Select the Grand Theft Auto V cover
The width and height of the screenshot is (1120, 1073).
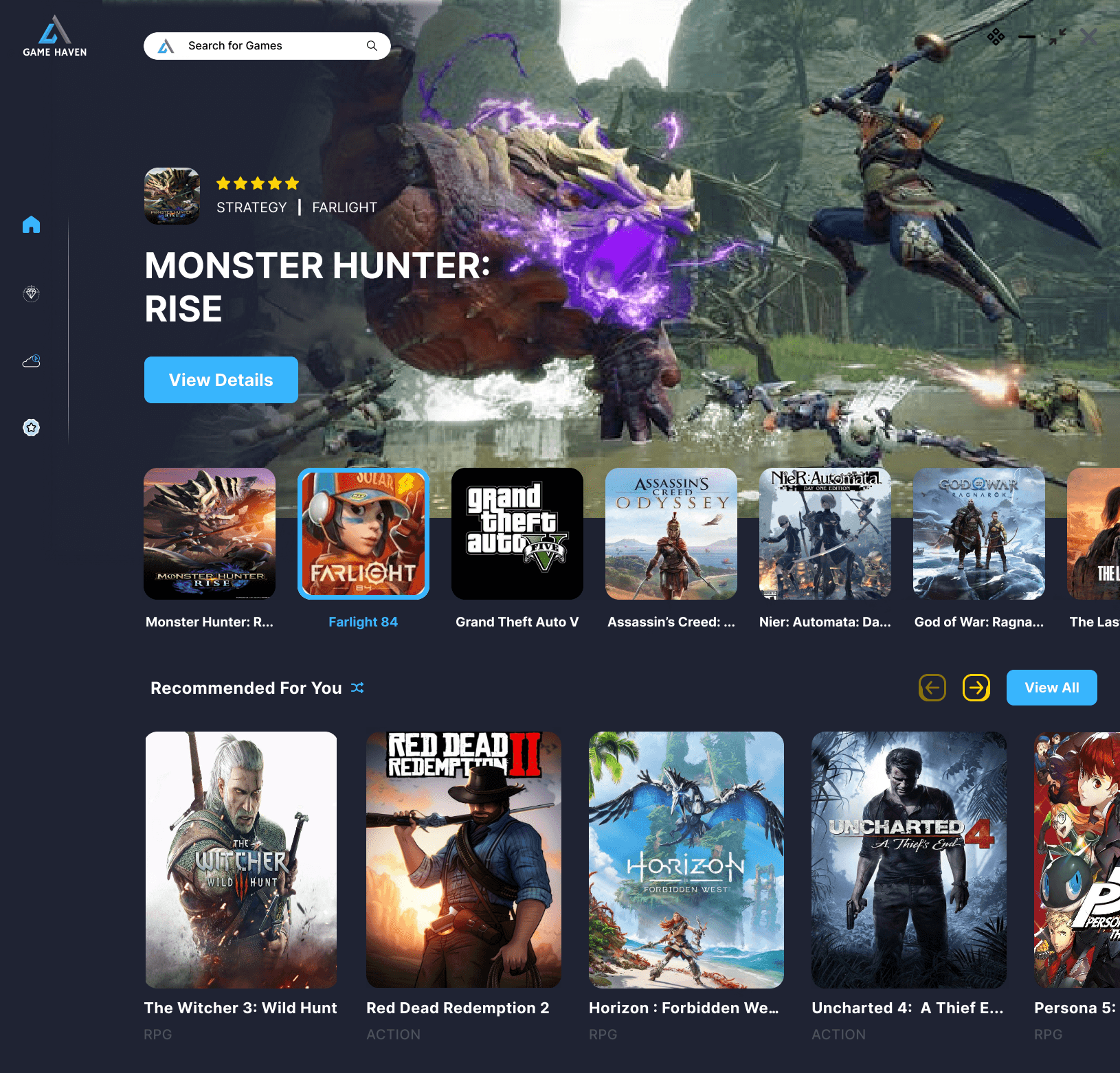point(517,534)
